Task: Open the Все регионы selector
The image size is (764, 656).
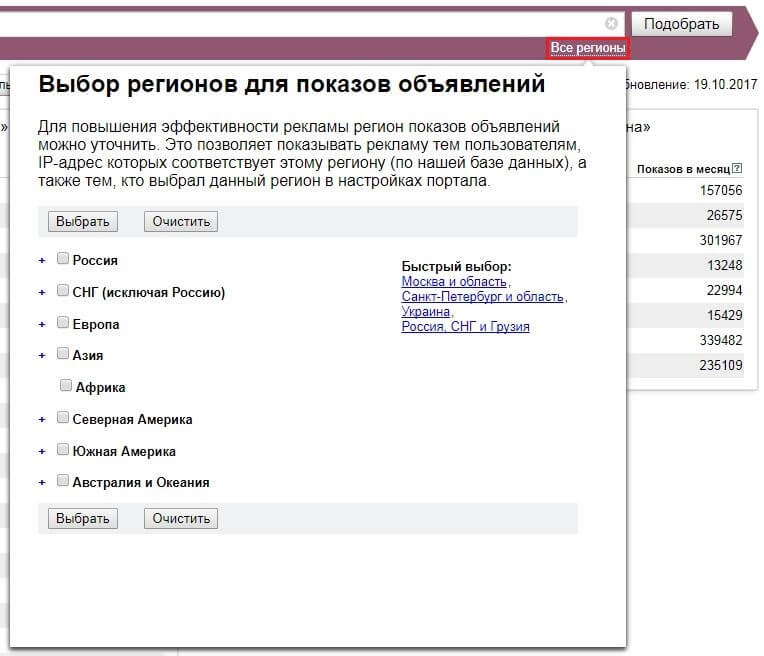Action: click(588, 48)
